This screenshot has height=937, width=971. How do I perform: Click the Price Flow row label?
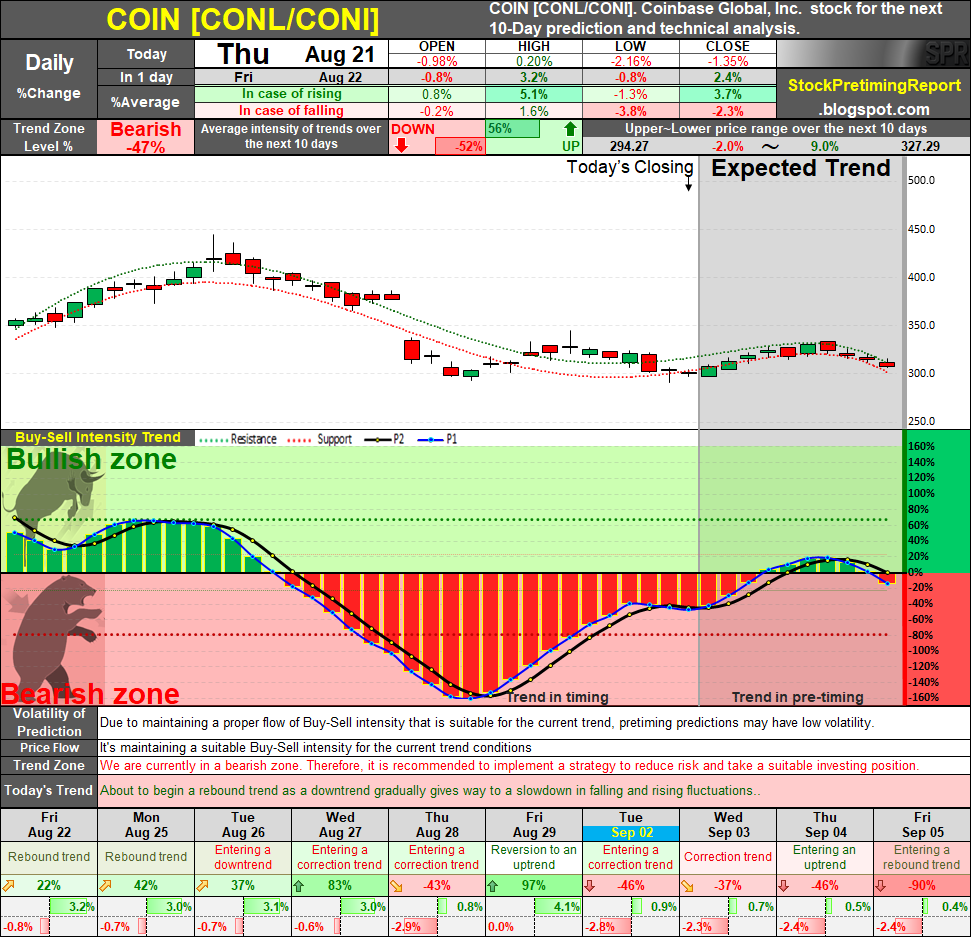[49, 747]
